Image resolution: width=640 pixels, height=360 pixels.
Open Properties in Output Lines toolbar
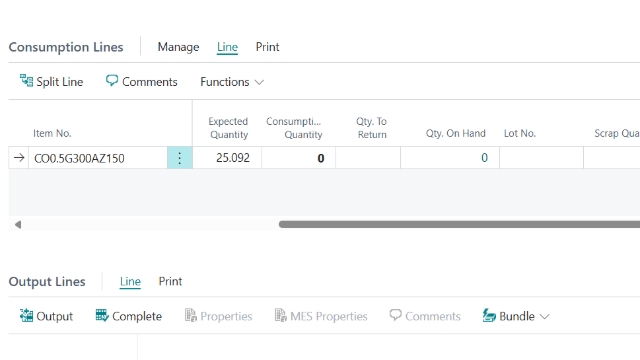pyautogui.click(x=218, y=316)
